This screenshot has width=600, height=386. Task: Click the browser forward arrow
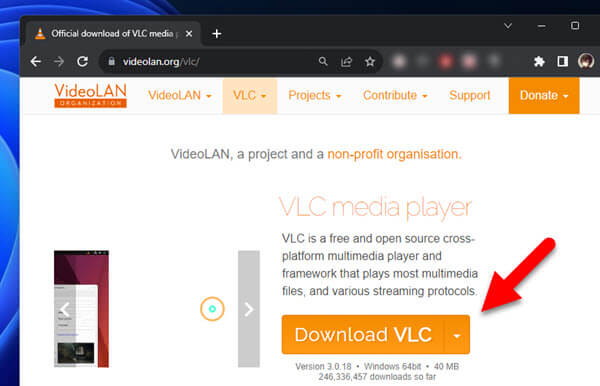click(x=59, y=62)
